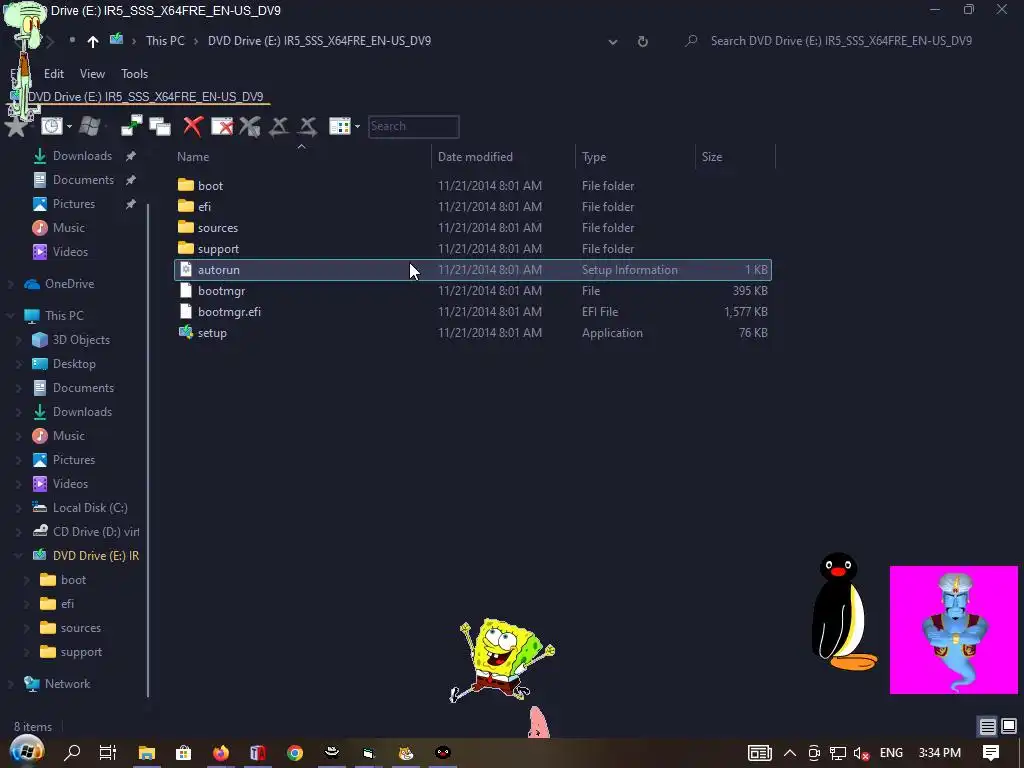Image resolution: width=1024 pixels, height=768 pixels.
Task: Click the refresh button in address bar
Action: coord(643,41)
